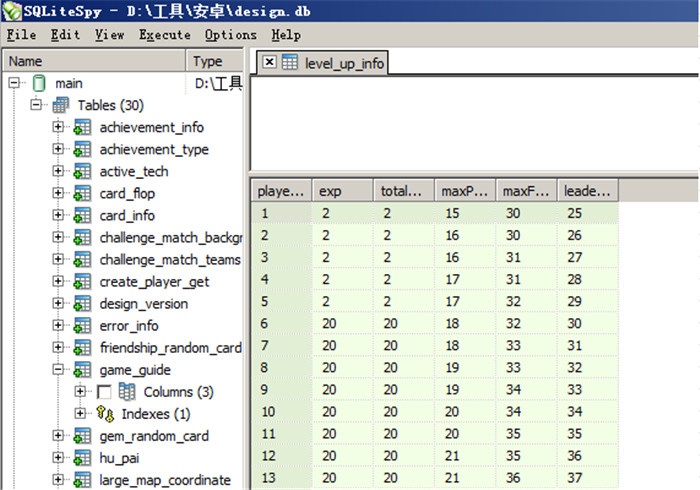Image resolution: width=700 pixels, height=490 pixels.
Task: Expand the card_info table node
Action: click(x=58, y=215)
